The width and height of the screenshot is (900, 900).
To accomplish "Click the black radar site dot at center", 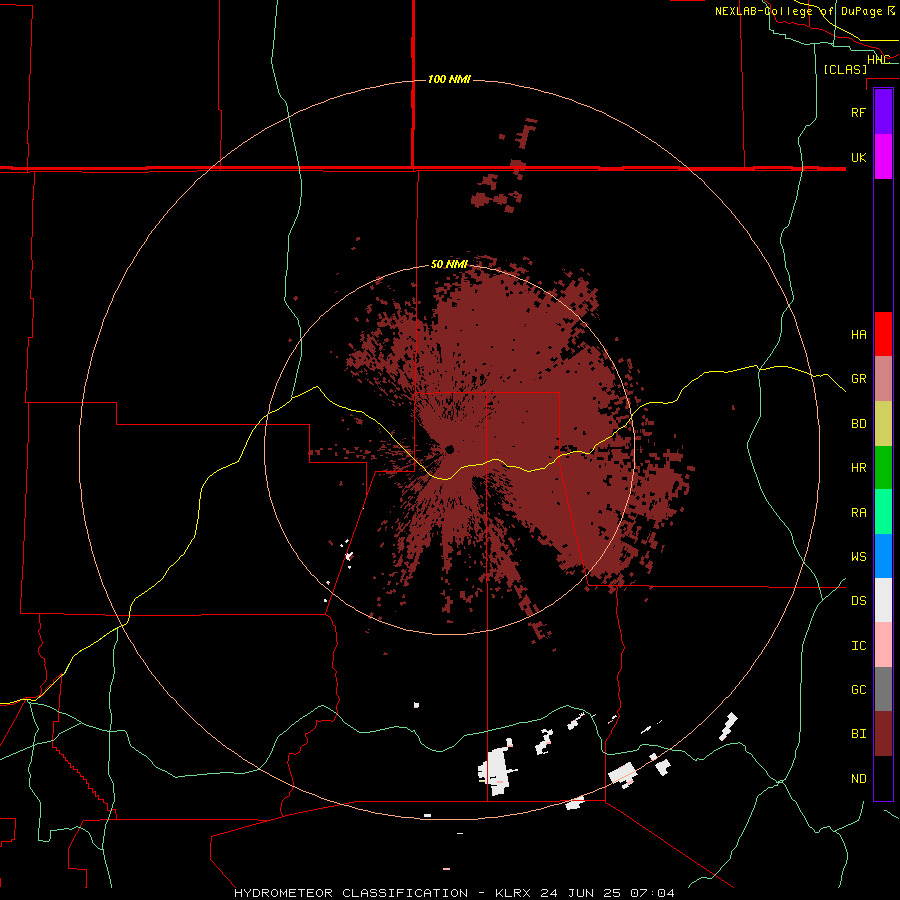I will coord(449,449).
